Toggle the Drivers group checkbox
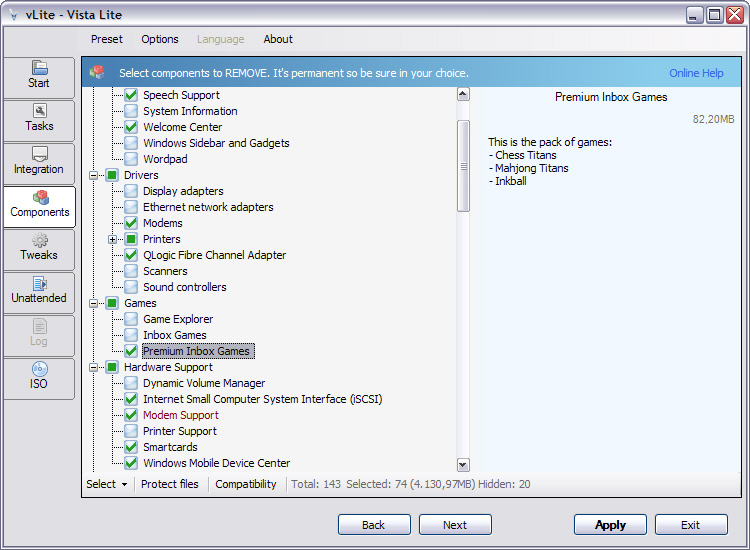This screenshot has width=750, height=550. [x=112, y=175]
